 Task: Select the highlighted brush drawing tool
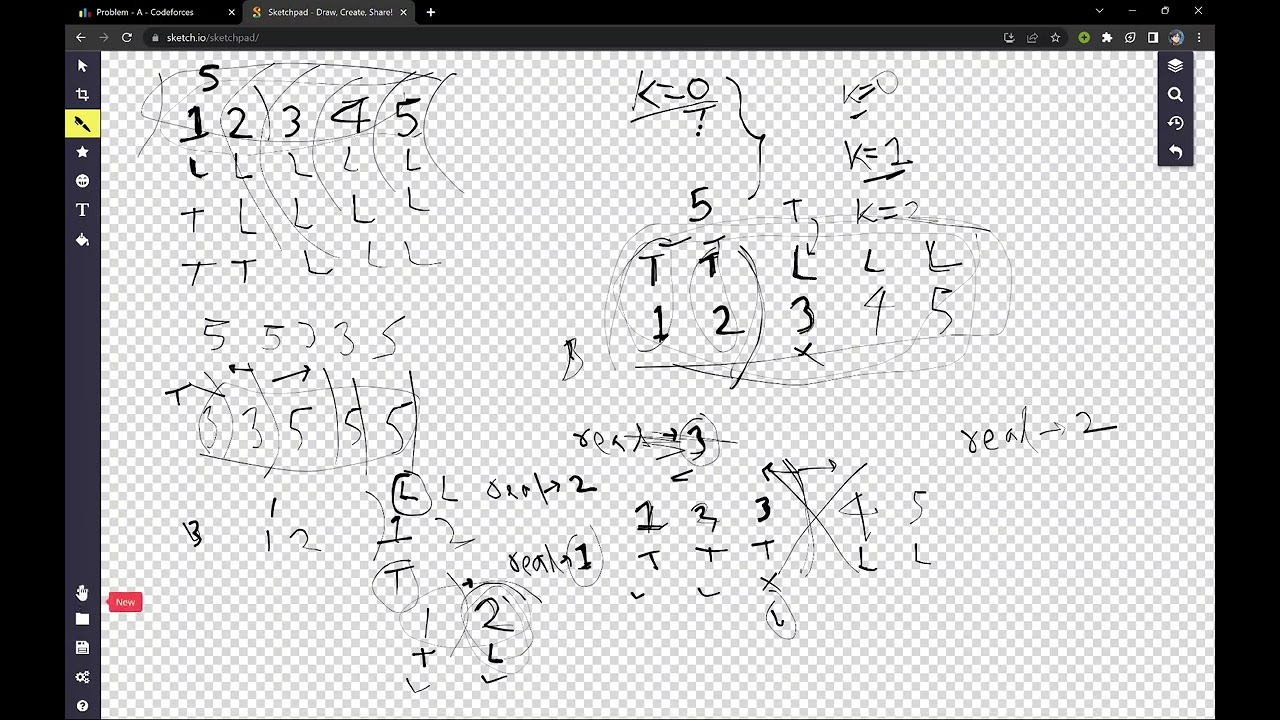(82, 124)
